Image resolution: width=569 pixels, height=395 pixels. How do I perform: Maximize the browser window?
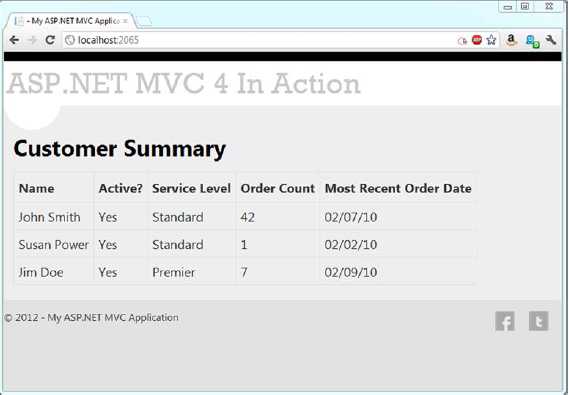[525, 7]
